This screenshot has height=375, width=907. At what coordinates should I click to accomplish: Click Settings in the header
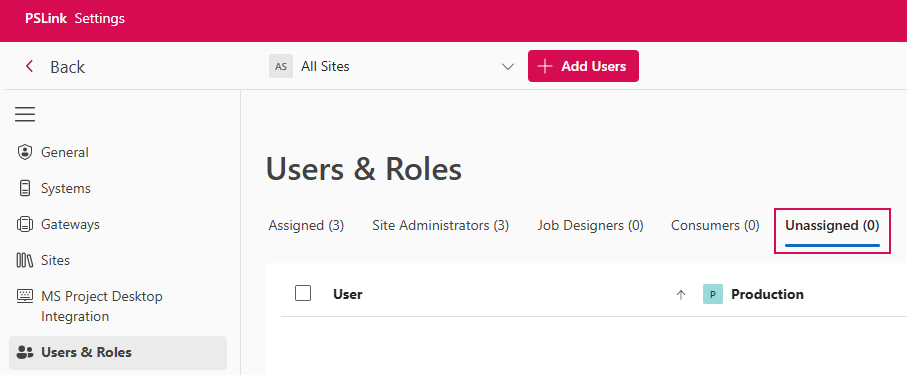pyautogui.click(x=99, y=19)
